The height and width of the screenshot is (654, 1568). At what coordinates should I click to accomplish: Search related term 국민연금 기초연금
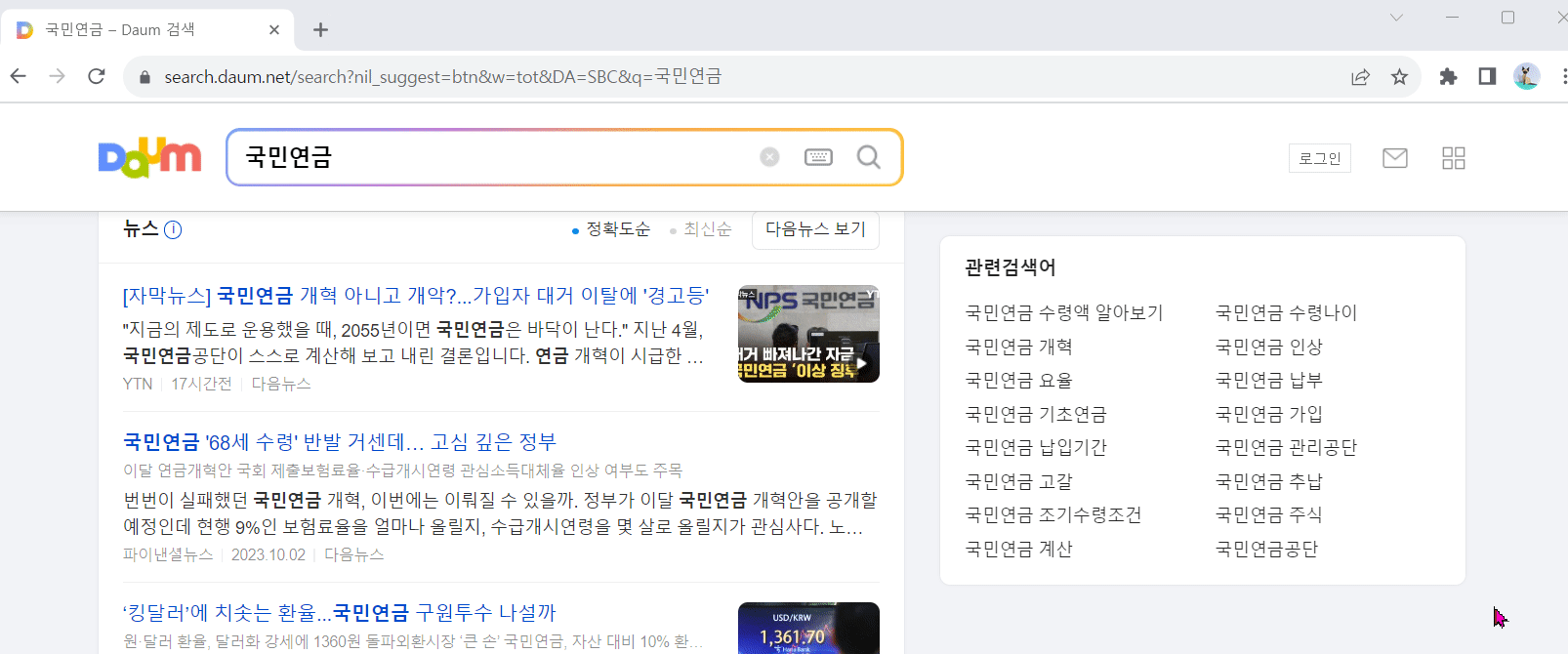coord(1036,415)
